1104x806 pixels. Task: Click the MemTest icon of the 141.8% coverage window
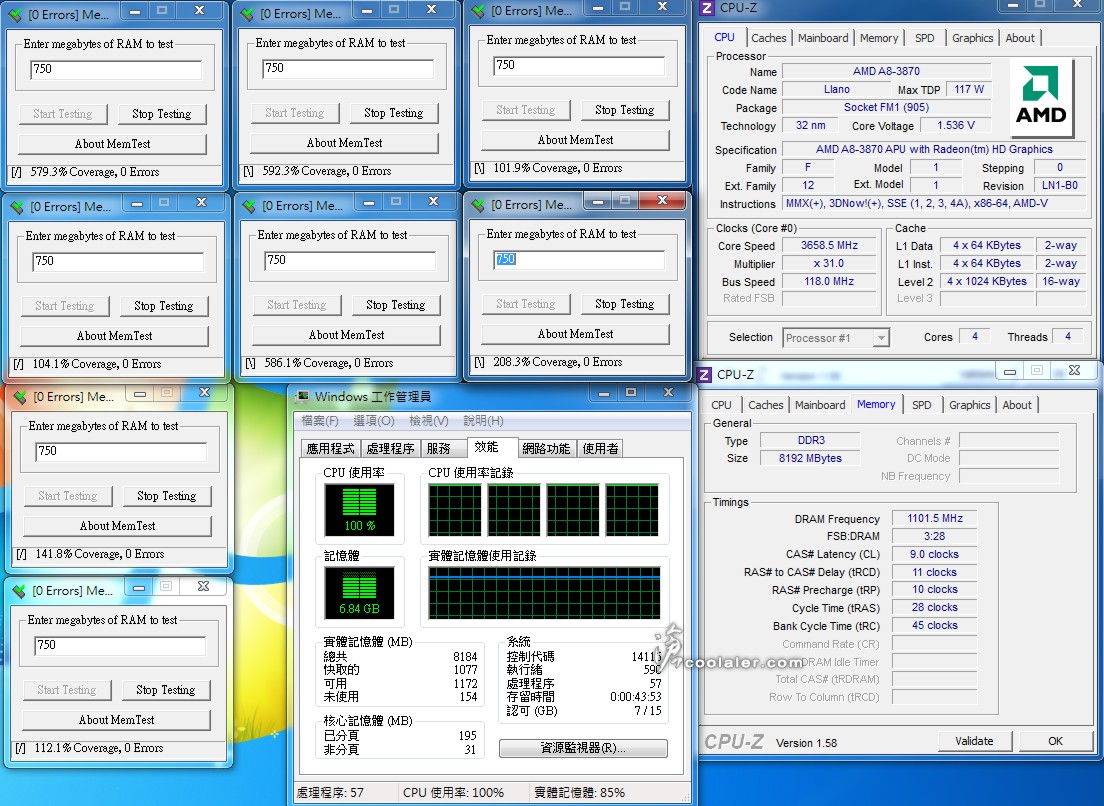click(x=20, y=397)
